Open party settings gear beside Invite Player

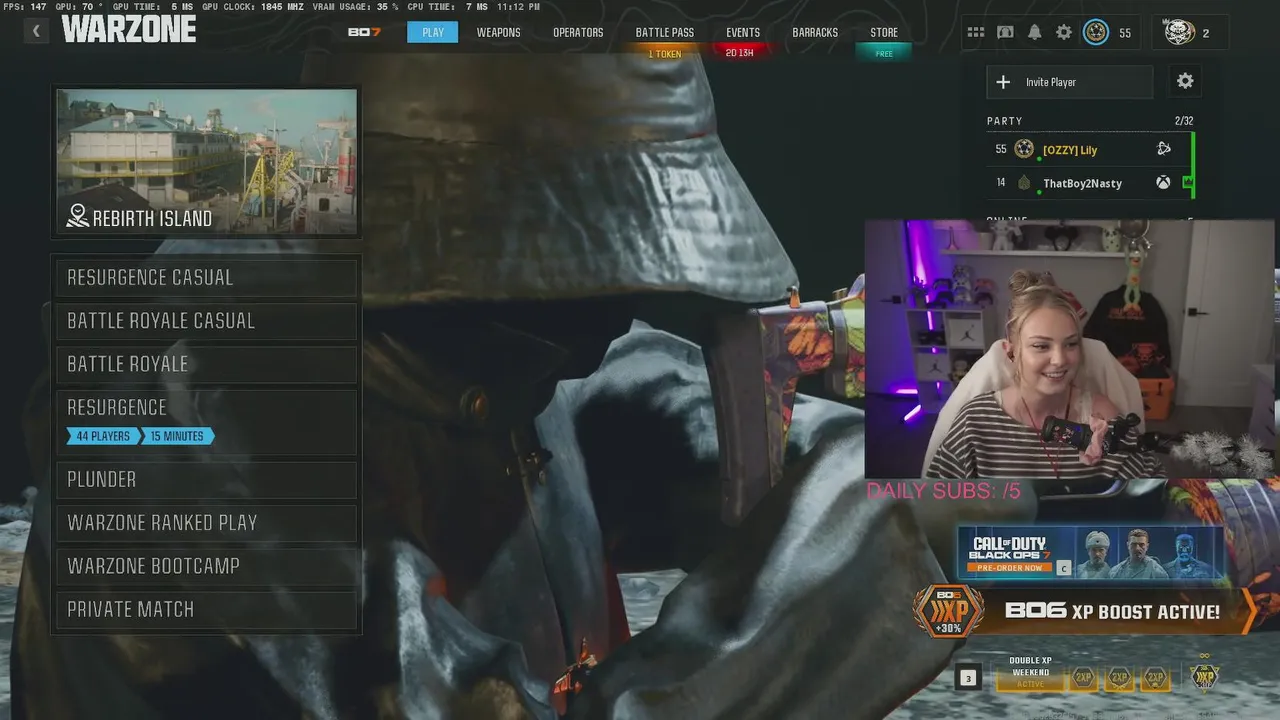coord(1185,81)
